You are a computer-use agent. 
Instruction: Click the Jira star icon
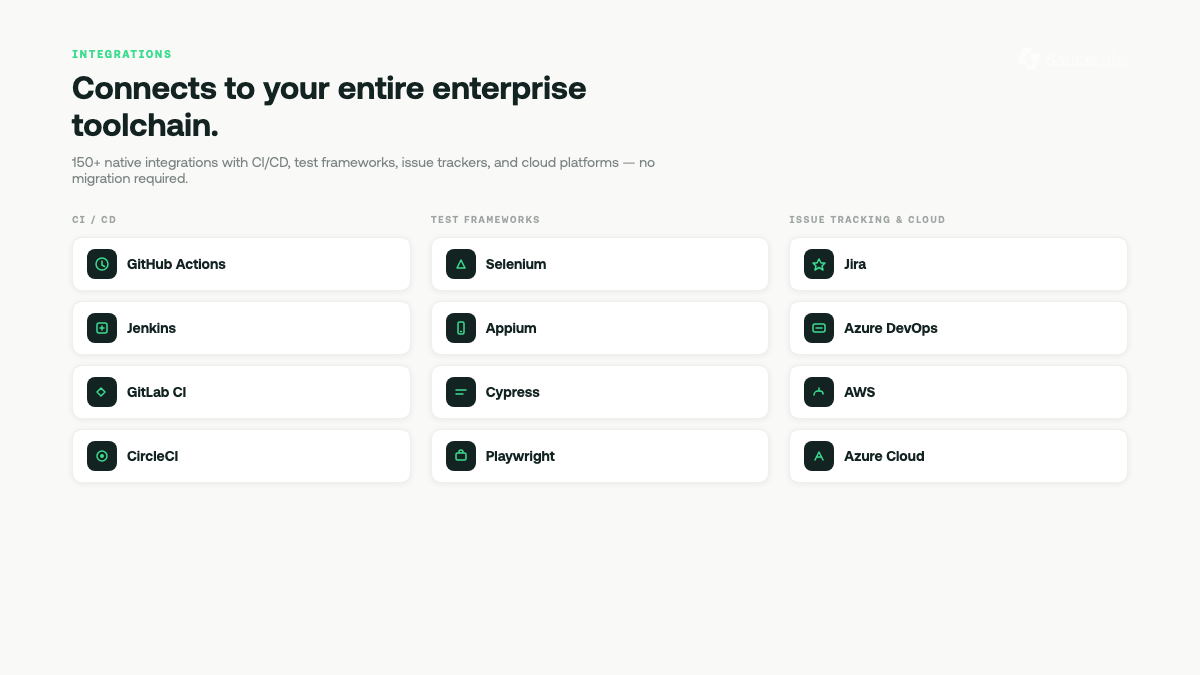[x=819, y=264]
